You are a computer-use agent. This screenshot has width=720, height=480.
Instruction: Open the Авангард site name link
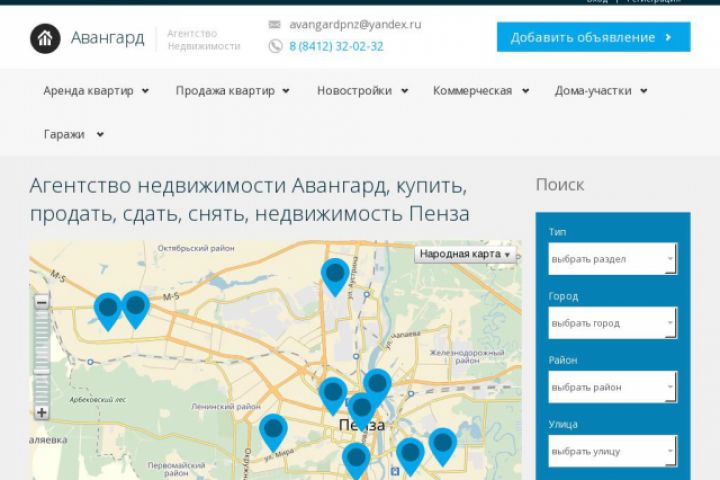point(107,38)
